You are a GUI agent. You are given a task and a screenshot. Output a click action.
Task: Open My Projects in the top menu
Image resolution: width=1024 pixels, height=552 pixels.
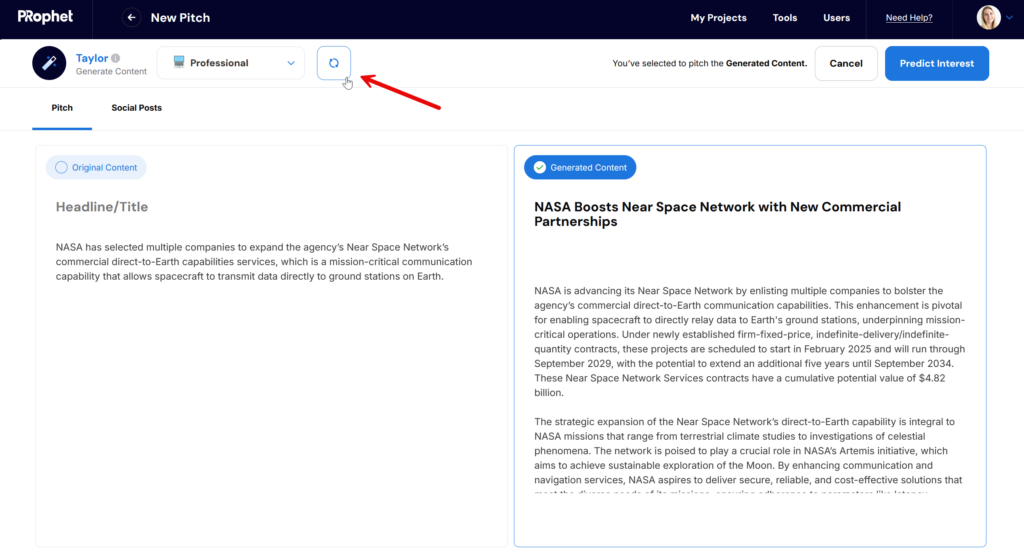click(718, 18)
